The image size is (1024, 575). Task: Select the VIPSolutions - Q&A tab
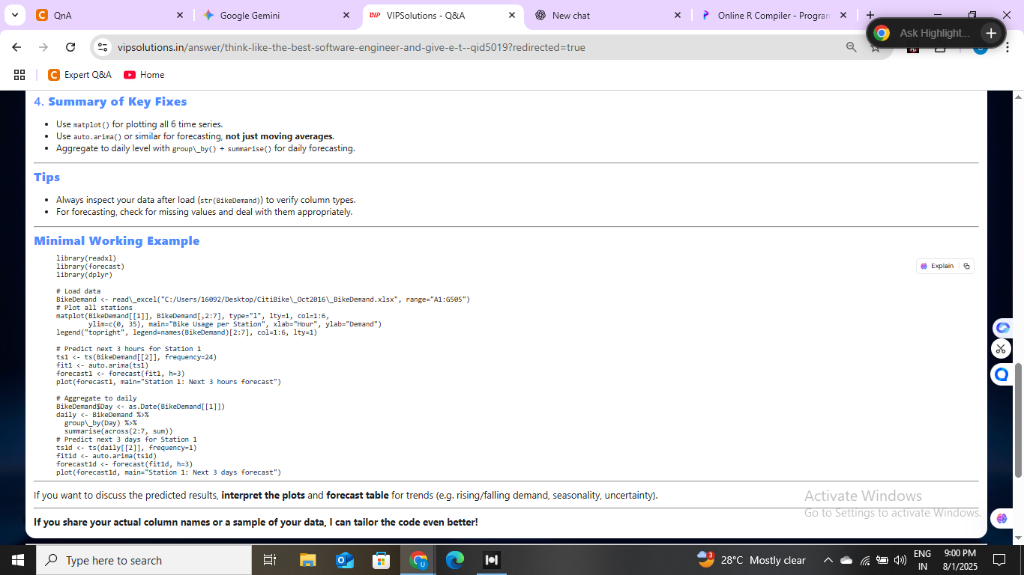click(443, 15)
